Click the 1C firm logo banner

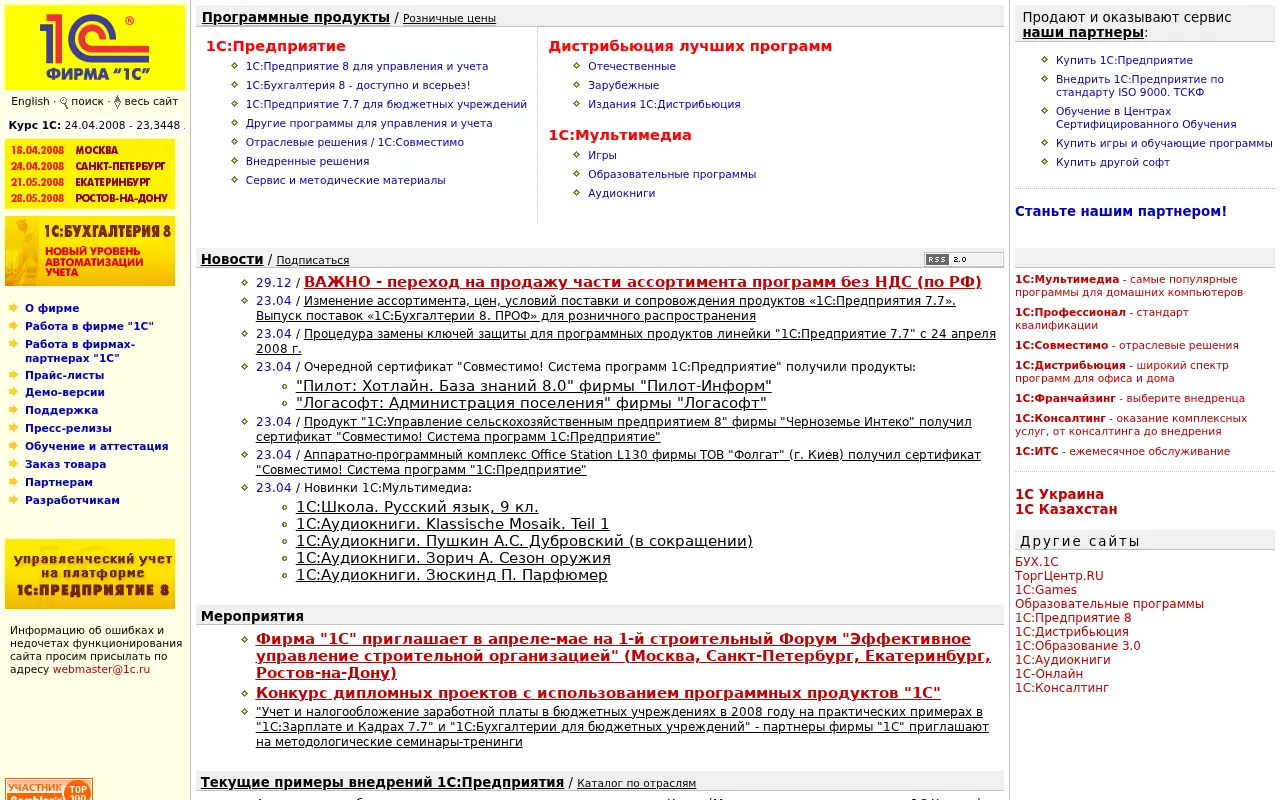point(95,47)
